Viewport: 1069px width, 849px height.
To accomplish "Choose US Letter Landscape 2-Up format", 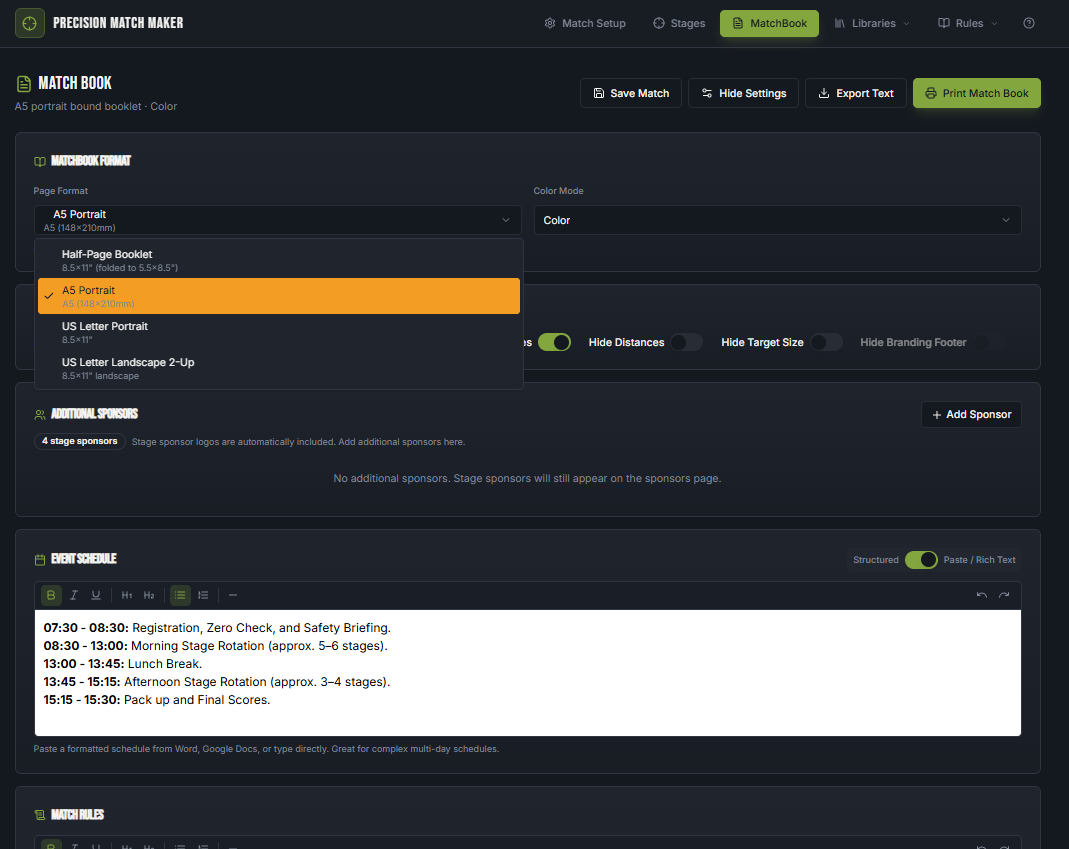I will coord(279,368).
